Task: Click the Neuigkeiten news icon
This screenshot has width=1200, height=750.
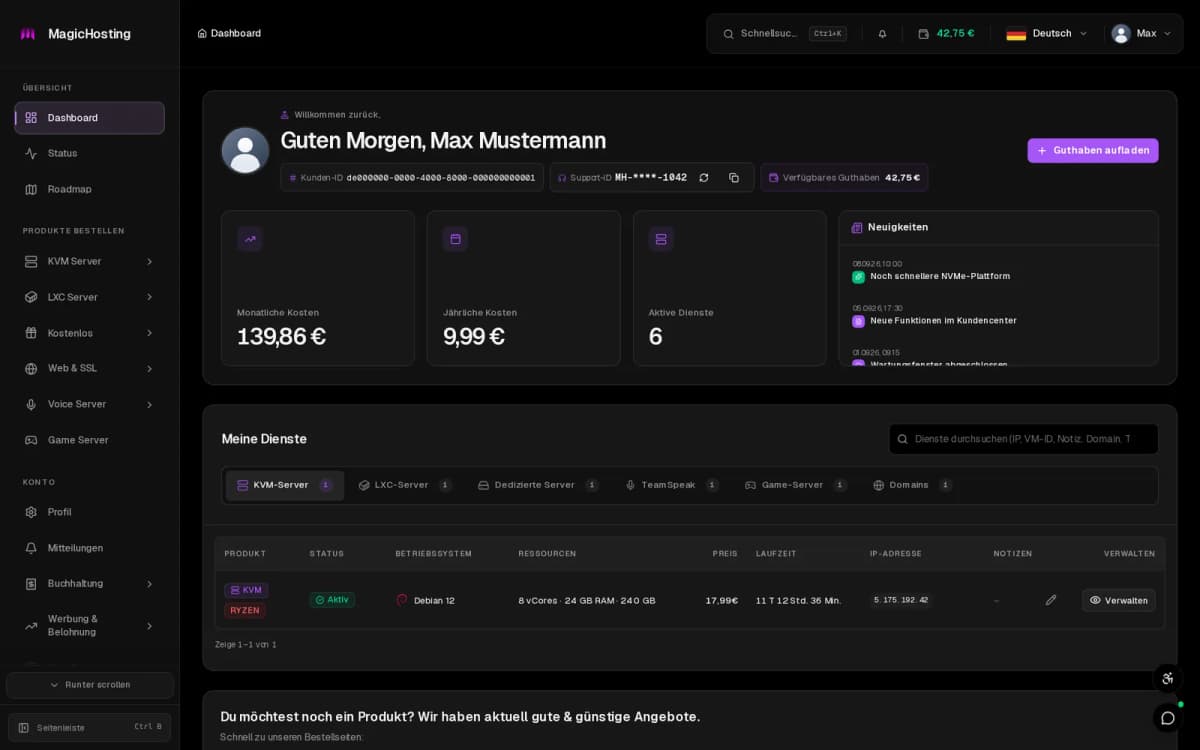Action: click(x=857, y=228)
